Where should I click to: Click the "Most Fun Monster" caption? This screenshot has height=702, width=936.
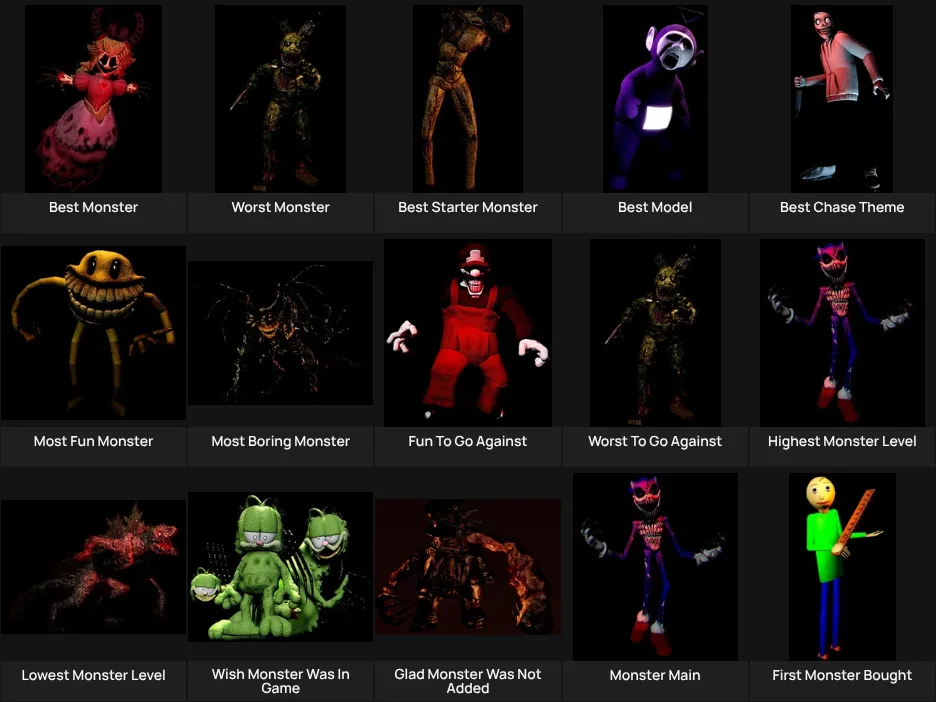(93, 441)
